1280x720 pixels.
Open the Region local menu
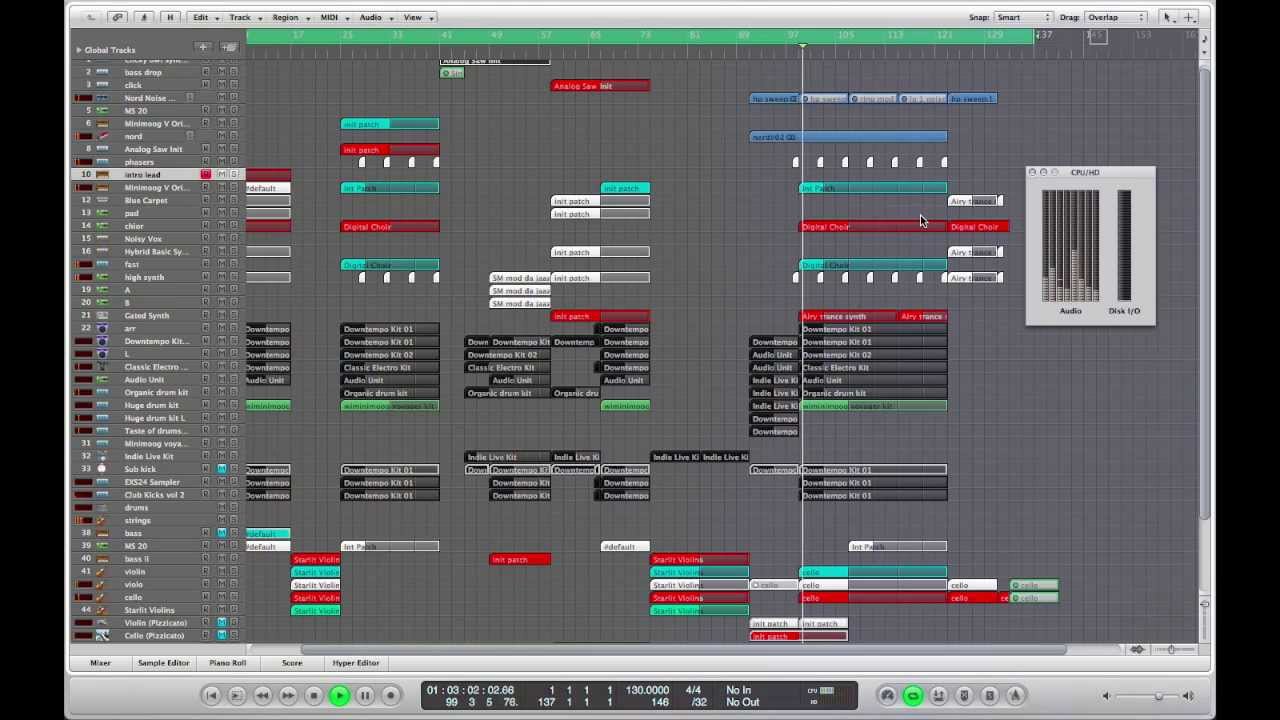(290, 17)
